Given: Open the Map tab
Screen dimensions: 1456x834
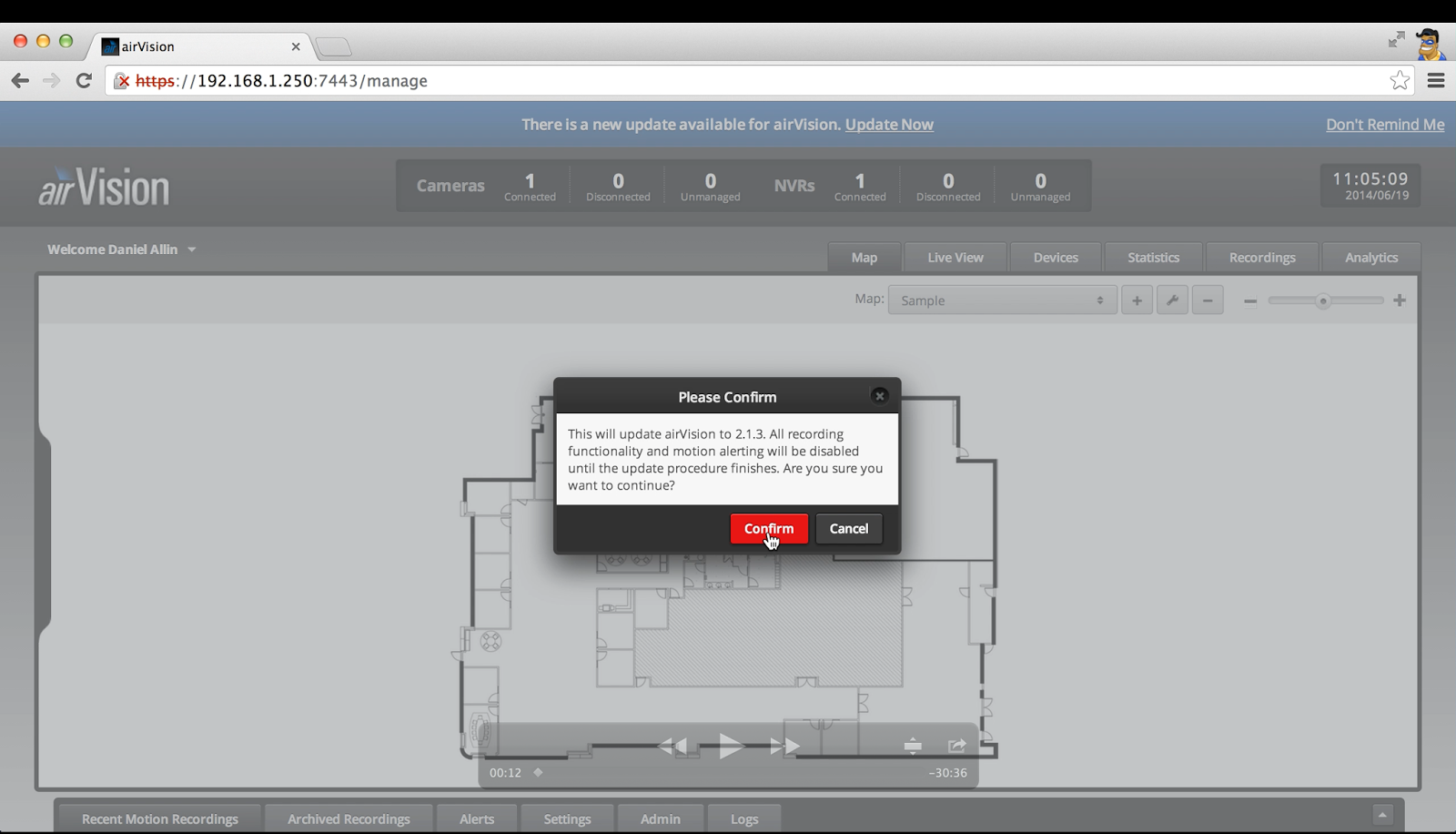Looking at the screenshot, I should tap(864, 258).
